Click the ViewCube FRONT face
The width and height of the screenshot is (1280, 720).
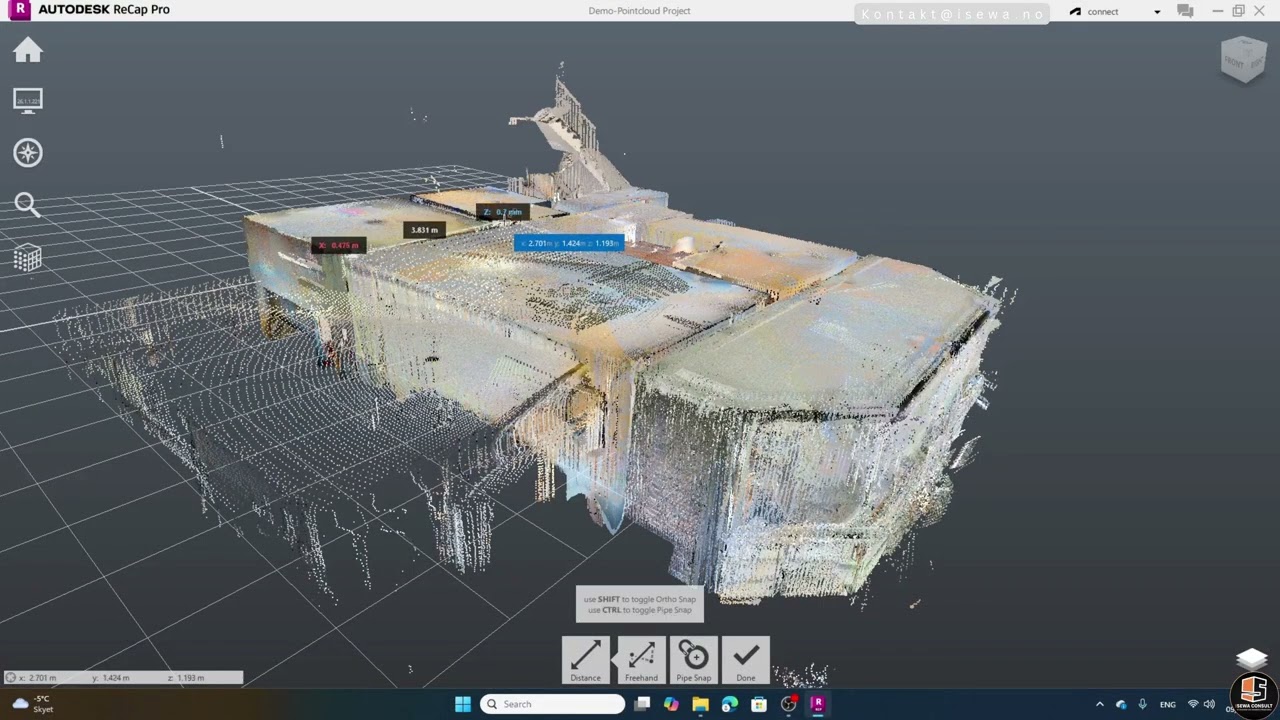(1235, 60)
